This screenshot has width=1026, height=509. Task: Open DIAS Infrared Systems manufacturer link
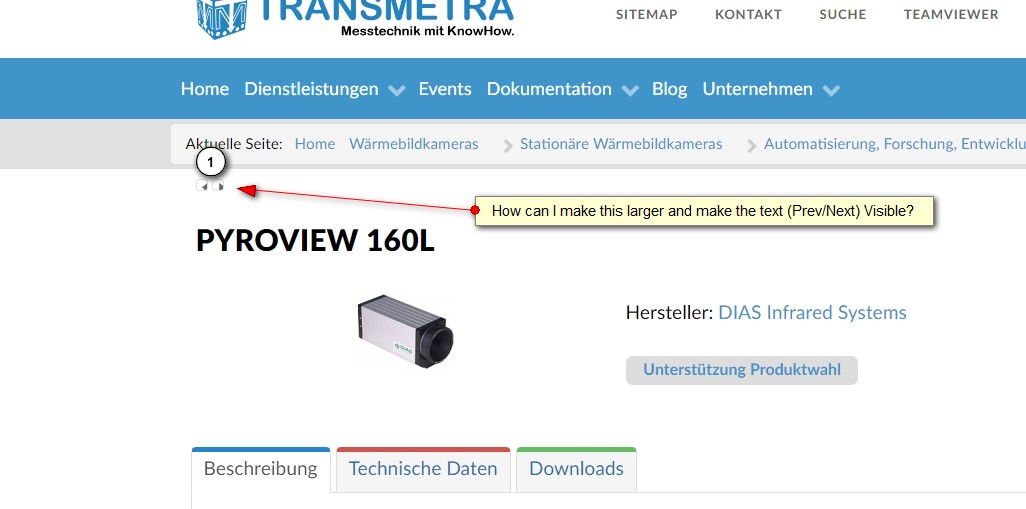click(x=812, y=313)
